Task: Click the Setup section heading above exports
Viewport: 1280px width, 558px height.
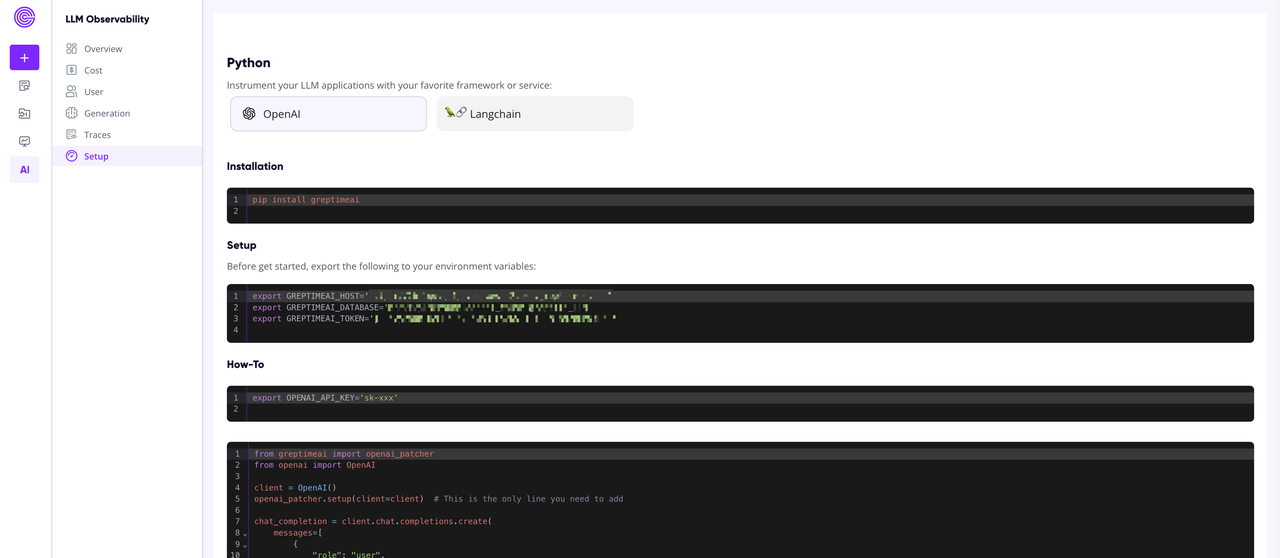Action: pyautogui.click(x=242, y=245)
